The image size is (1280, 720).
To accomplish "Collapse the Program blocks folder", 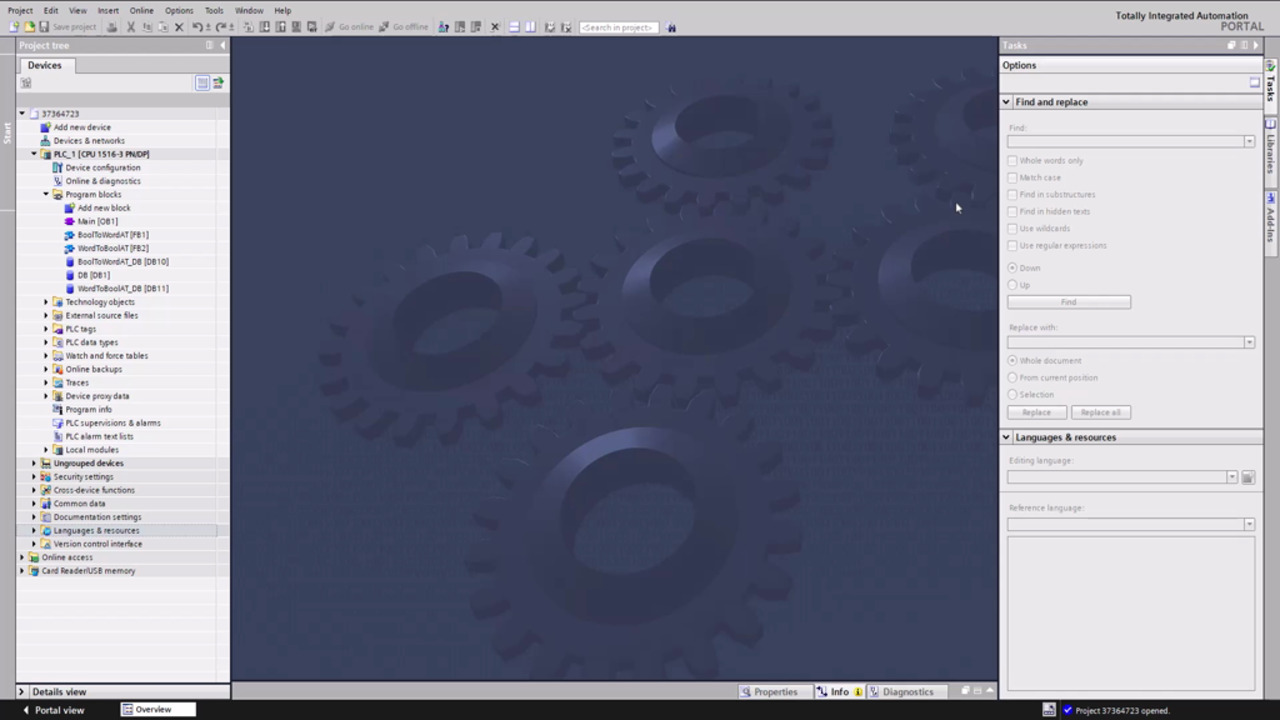I will coord(46,194).
